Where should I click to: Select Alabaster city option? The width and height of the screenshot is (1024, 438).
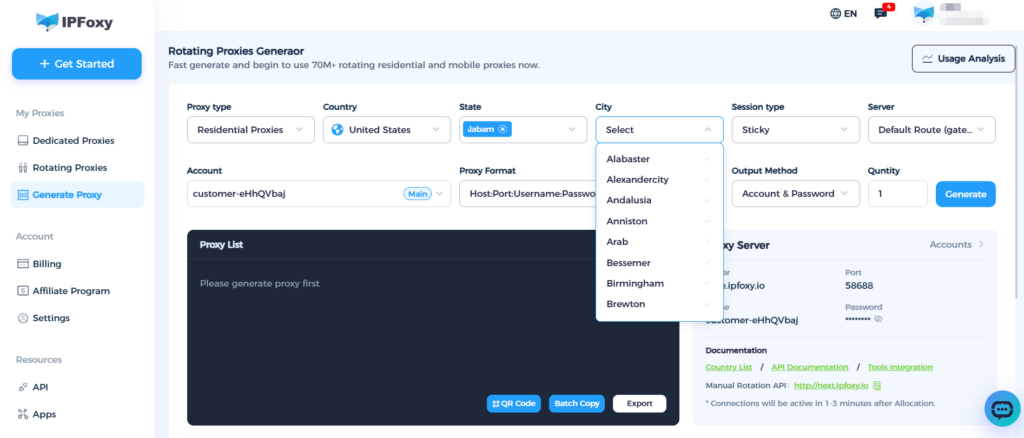(660, 159)
